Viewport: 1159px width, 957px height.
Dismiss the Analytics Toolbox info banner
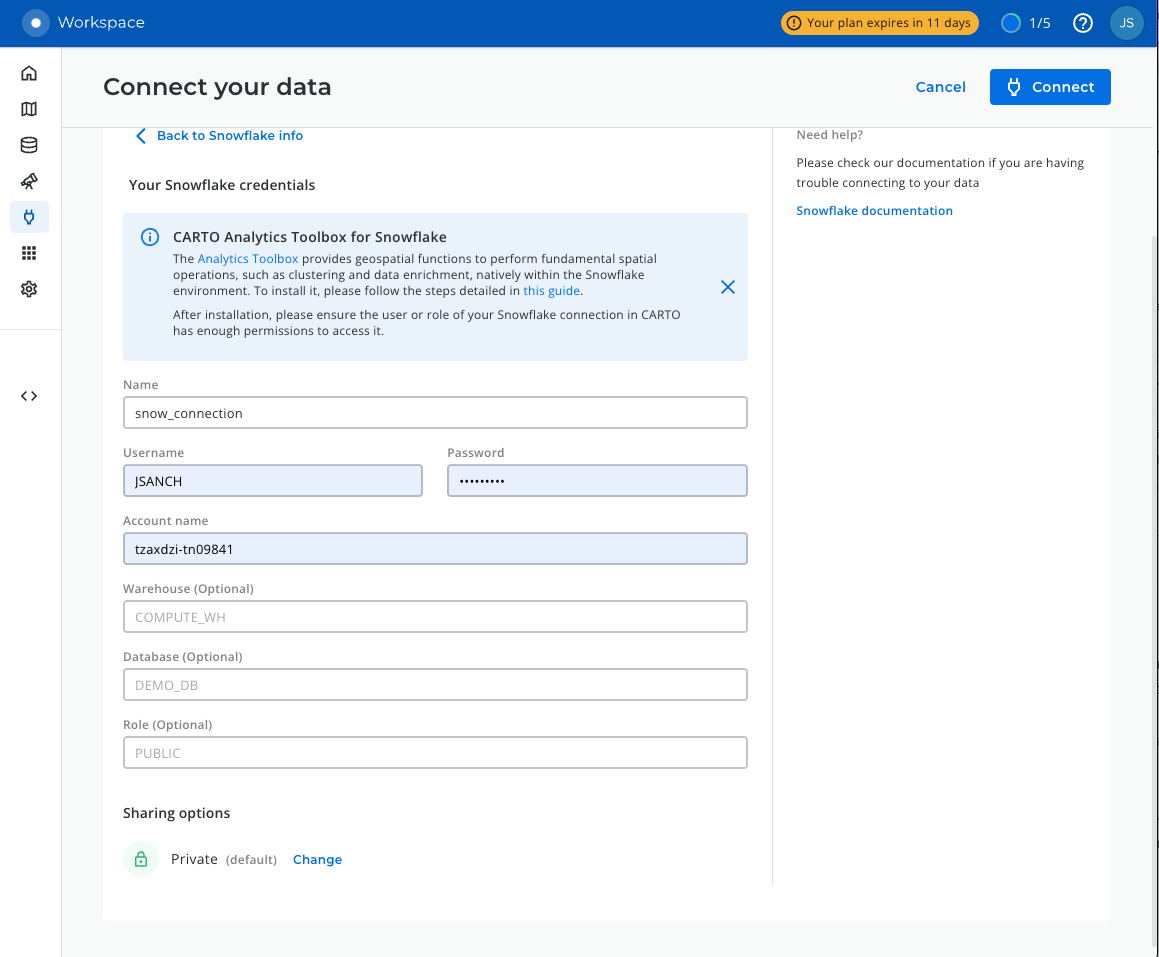coord(727,287)
